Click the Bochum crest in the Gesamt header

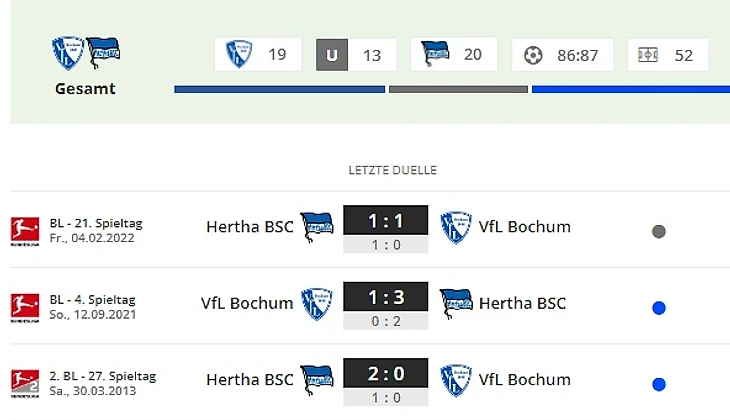pyautogui.click(x=68, y=53)
